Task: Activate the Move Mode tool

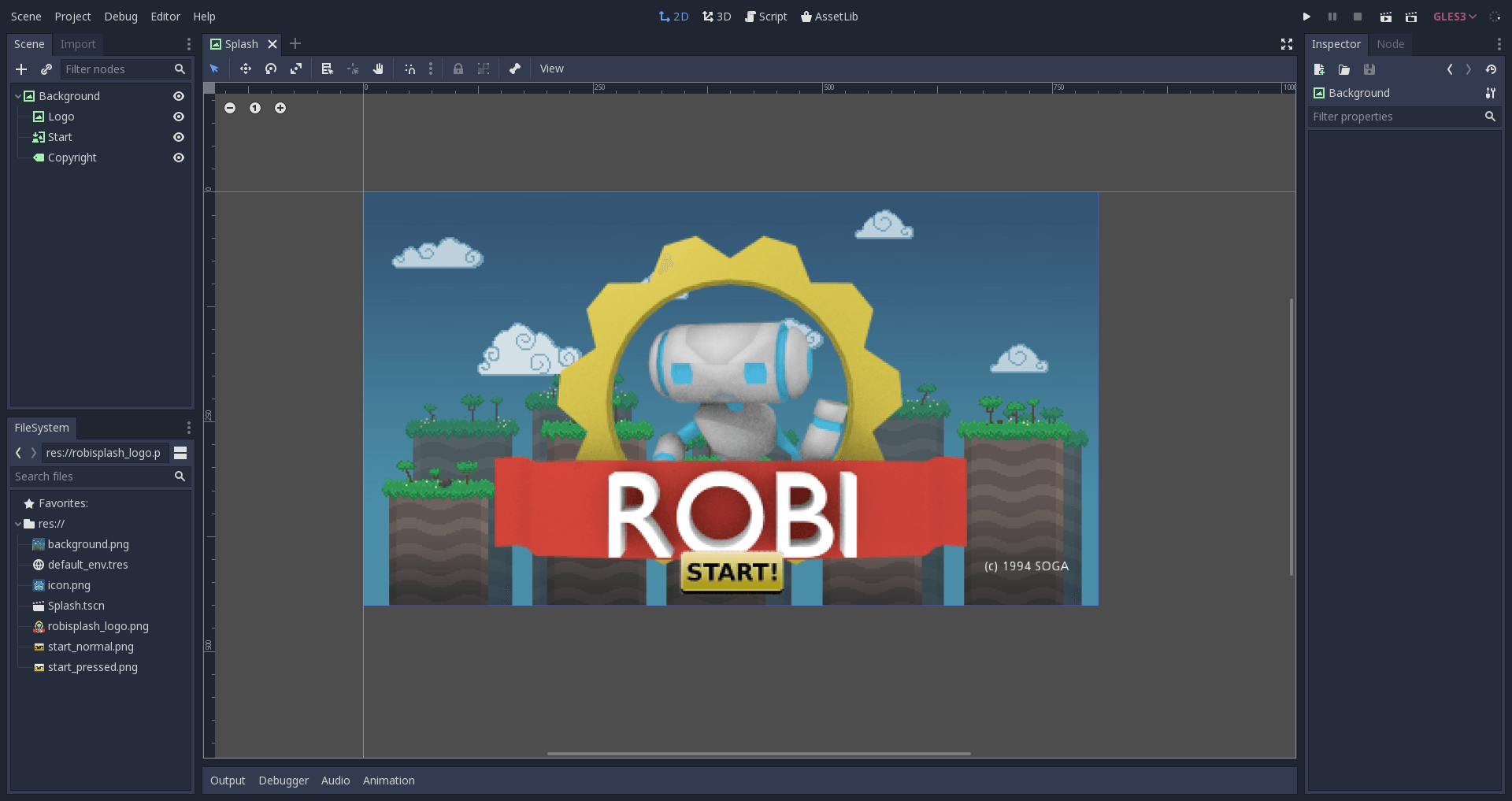Action: click(246, 69)
